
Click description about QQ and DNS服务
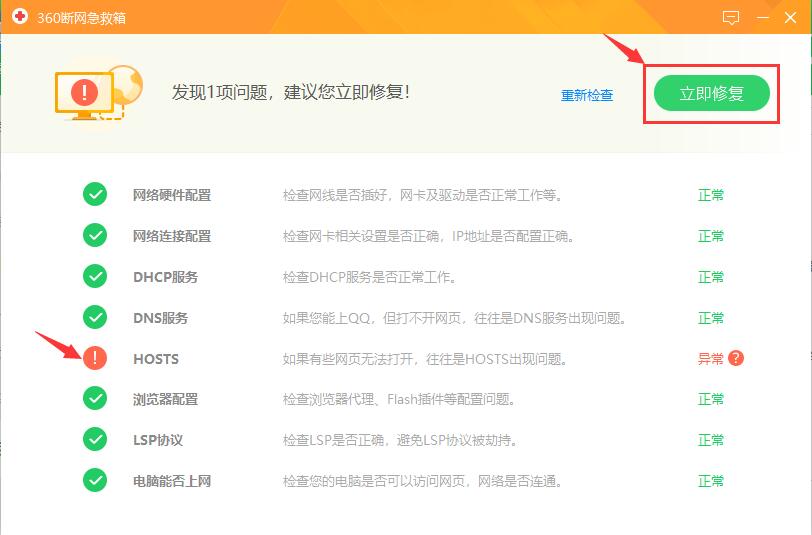(454, 318)
